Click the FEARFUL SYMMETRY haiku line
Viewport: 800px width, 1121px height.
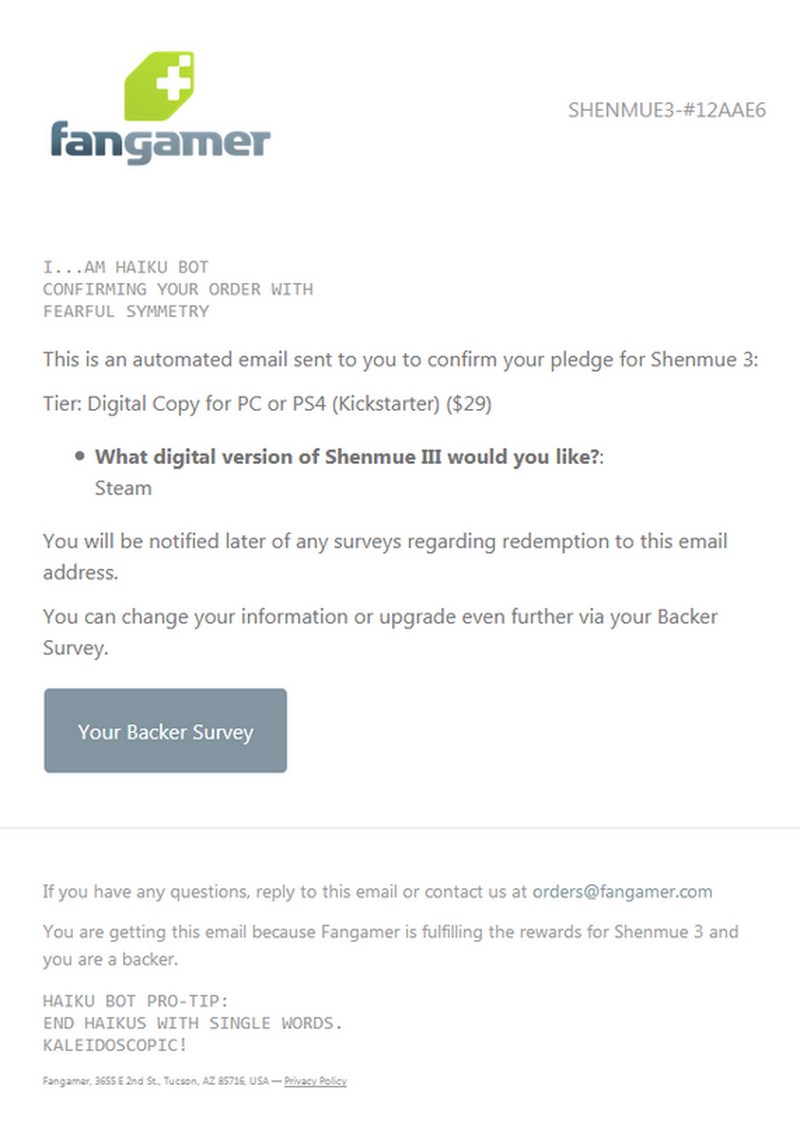tap(125, 311)
